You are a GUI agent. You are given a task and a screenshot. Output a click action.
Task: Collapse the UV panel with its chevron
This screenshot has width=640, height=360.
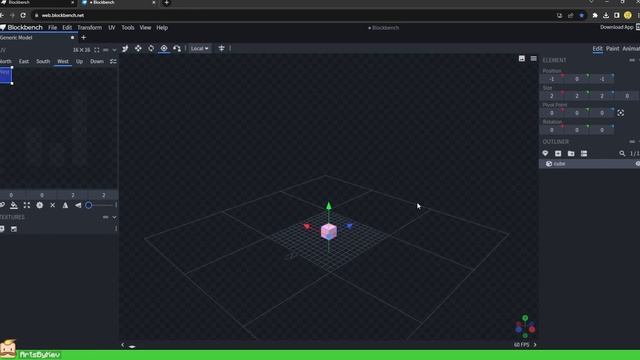[x=114, y=50]
